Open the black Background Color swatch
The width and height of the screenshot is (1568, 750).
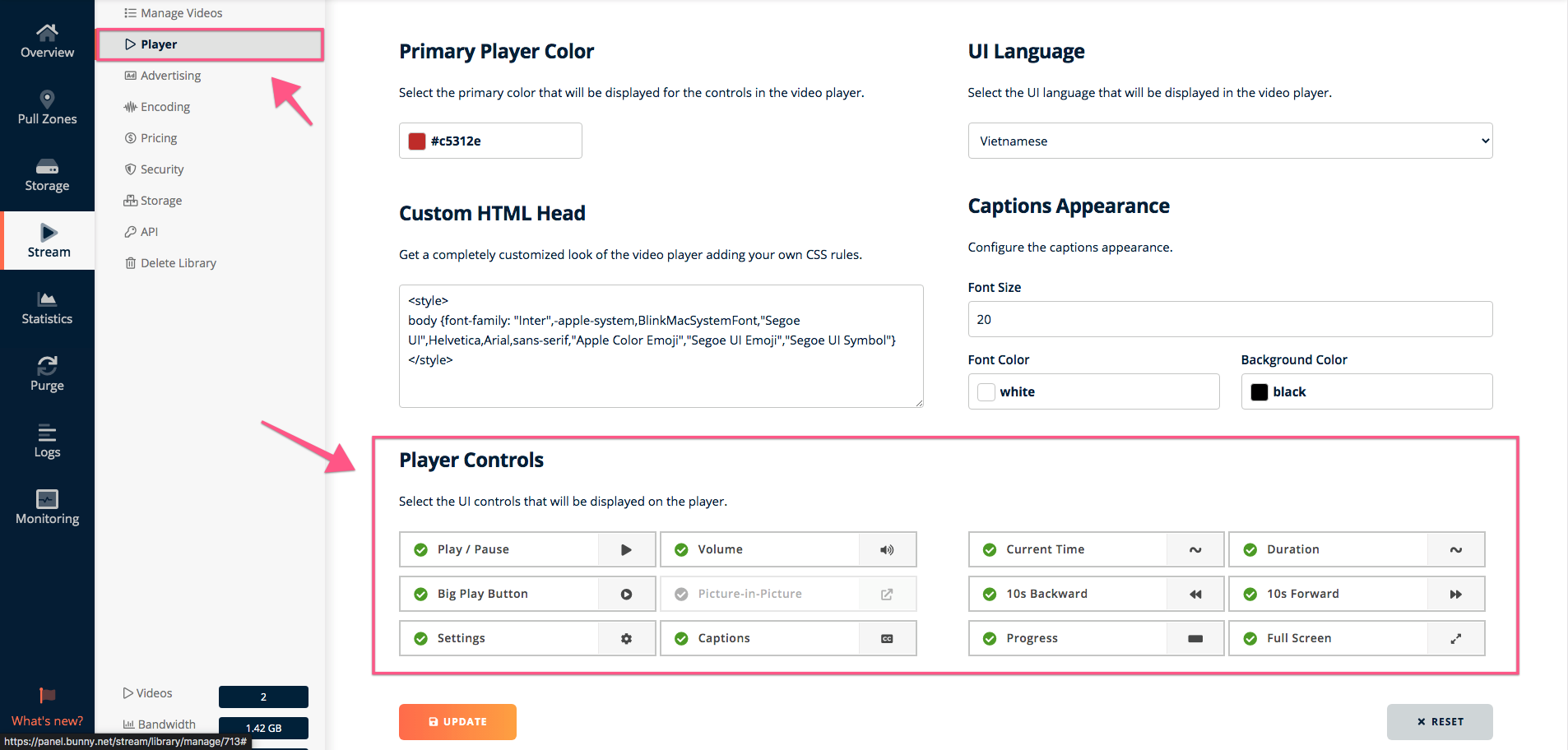1260,391
